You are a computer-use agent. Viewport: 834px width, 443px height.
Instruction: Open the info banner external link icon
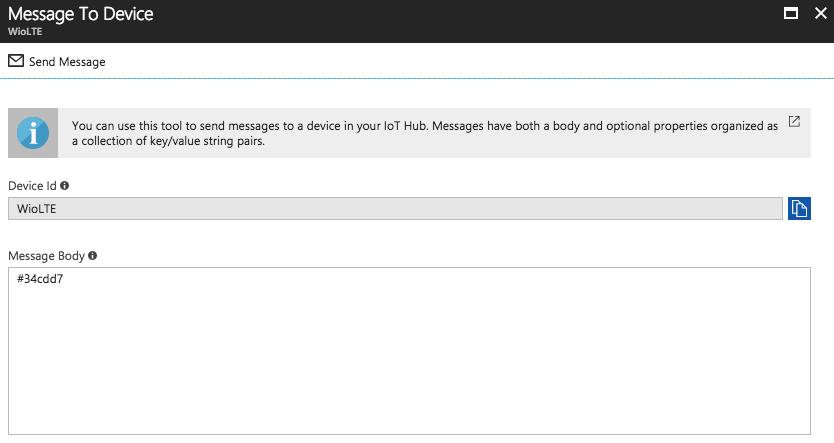point(794,122)
